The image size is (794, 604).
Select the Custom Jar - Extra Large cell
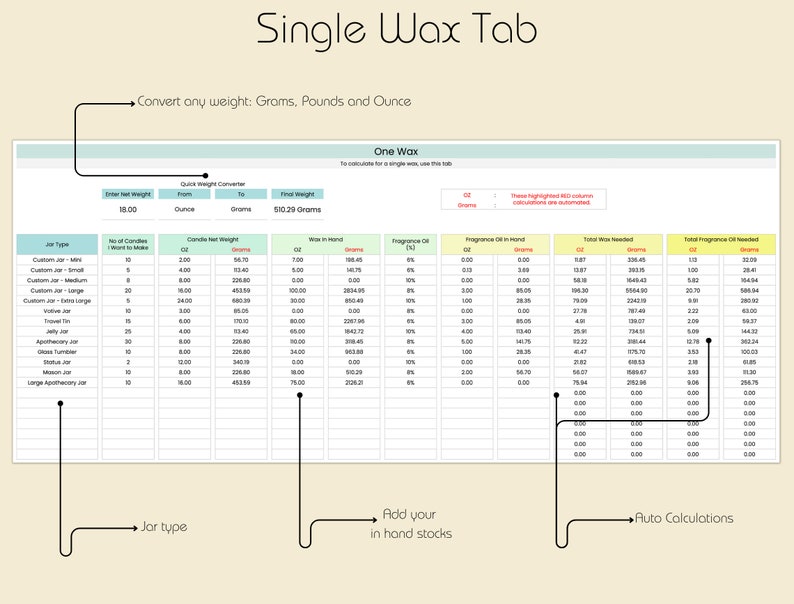pyautogui.click(x=57, y=301)
